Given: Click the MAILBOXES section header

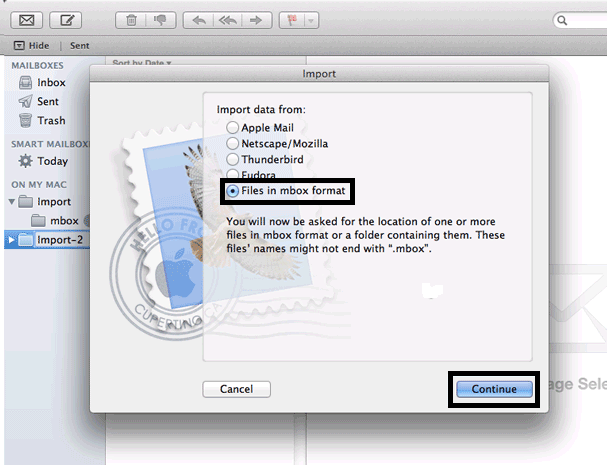Looking at the screenshot, I should coord(37,65).
